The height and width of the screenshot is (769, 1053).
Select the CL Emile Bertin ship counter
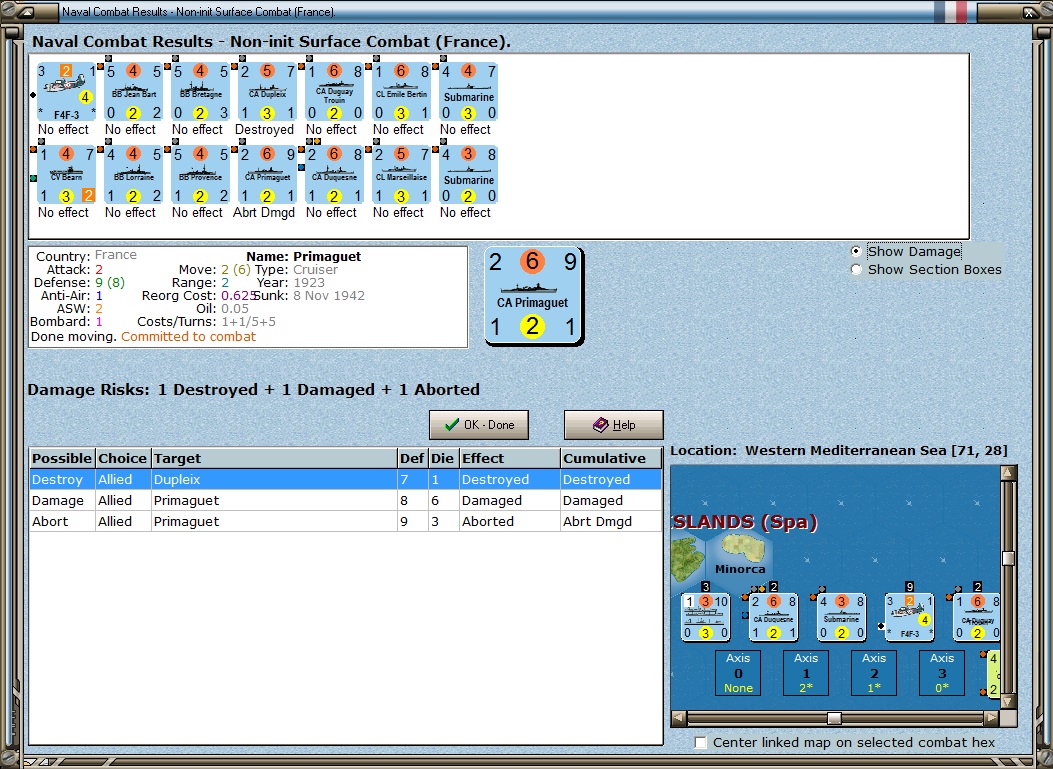[402, 91]
